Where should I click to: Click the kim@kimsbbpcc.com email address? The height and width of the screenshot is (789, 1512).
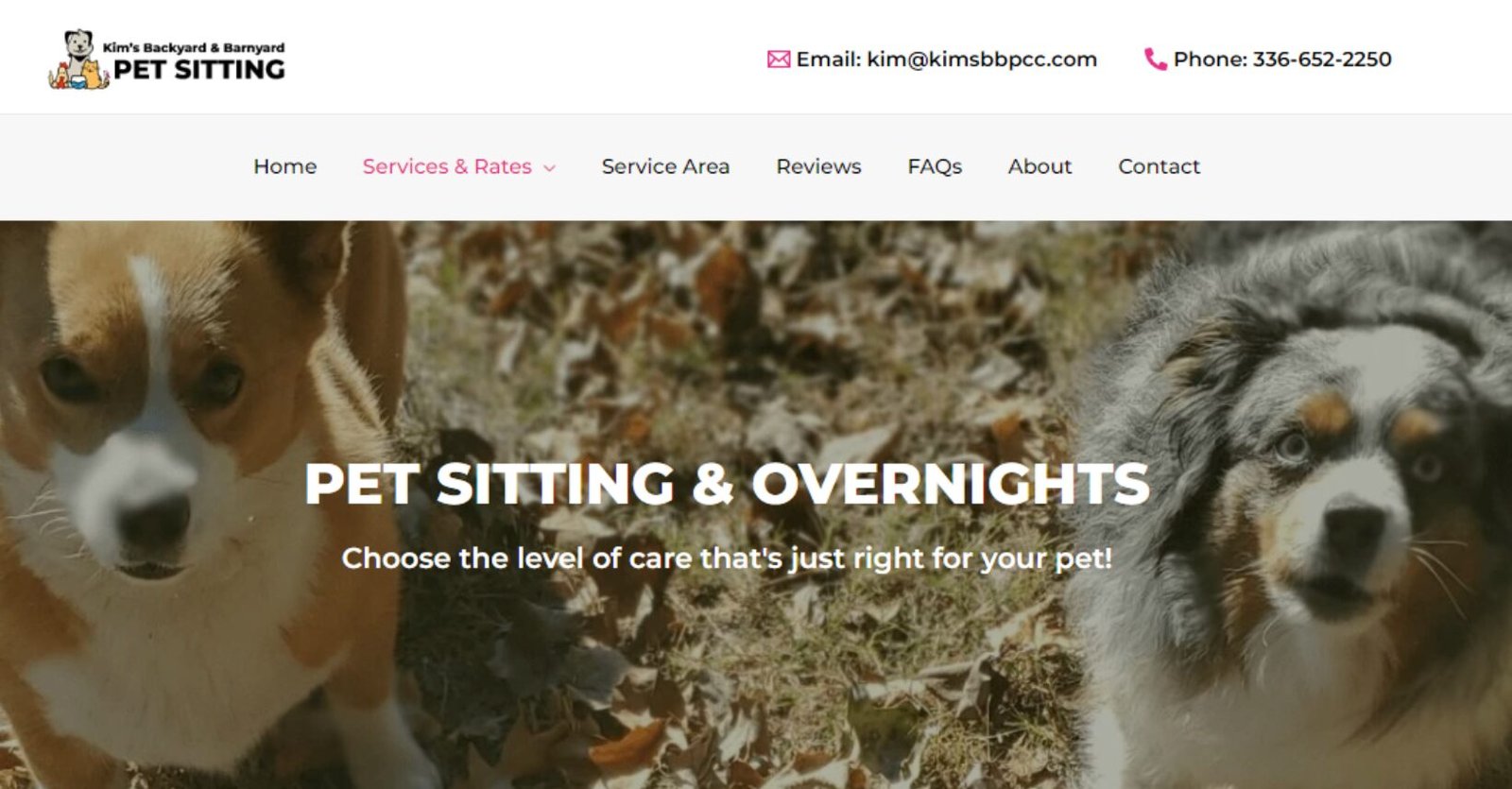(x=982, y=60)
